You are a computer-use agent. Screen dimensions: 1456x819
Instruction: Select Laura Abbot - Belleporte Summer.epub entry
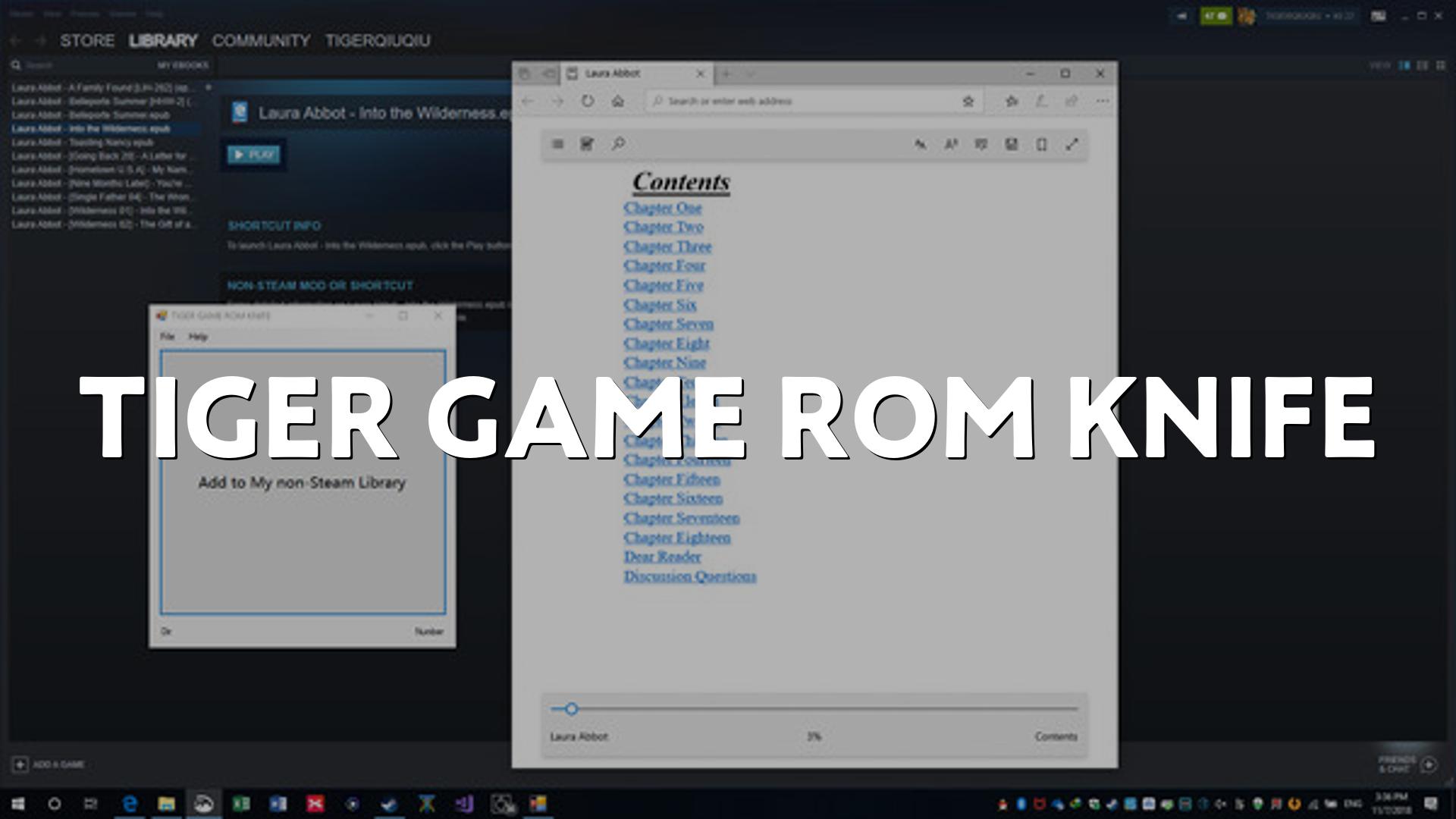click(x=105, y=115)
